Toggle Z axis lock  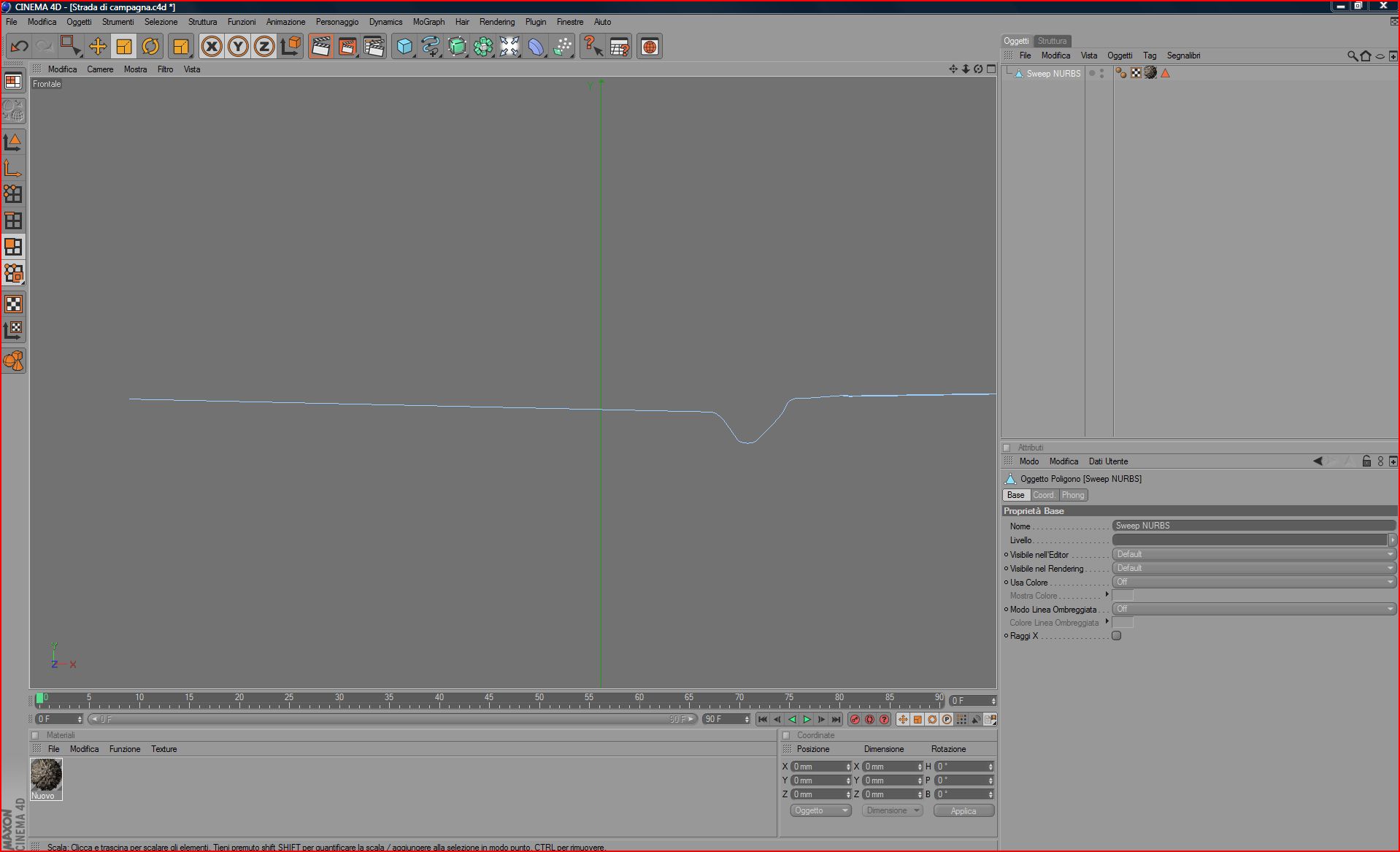coord(264,47)
